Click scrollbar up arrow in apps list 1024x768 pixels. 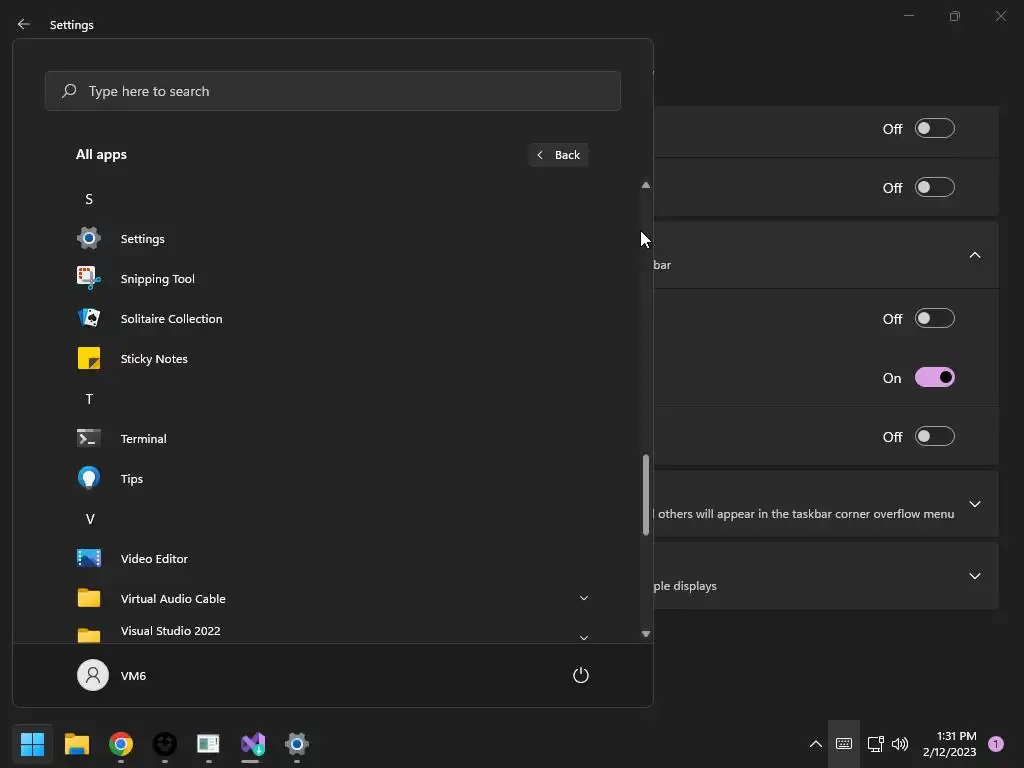click(646, 185)
